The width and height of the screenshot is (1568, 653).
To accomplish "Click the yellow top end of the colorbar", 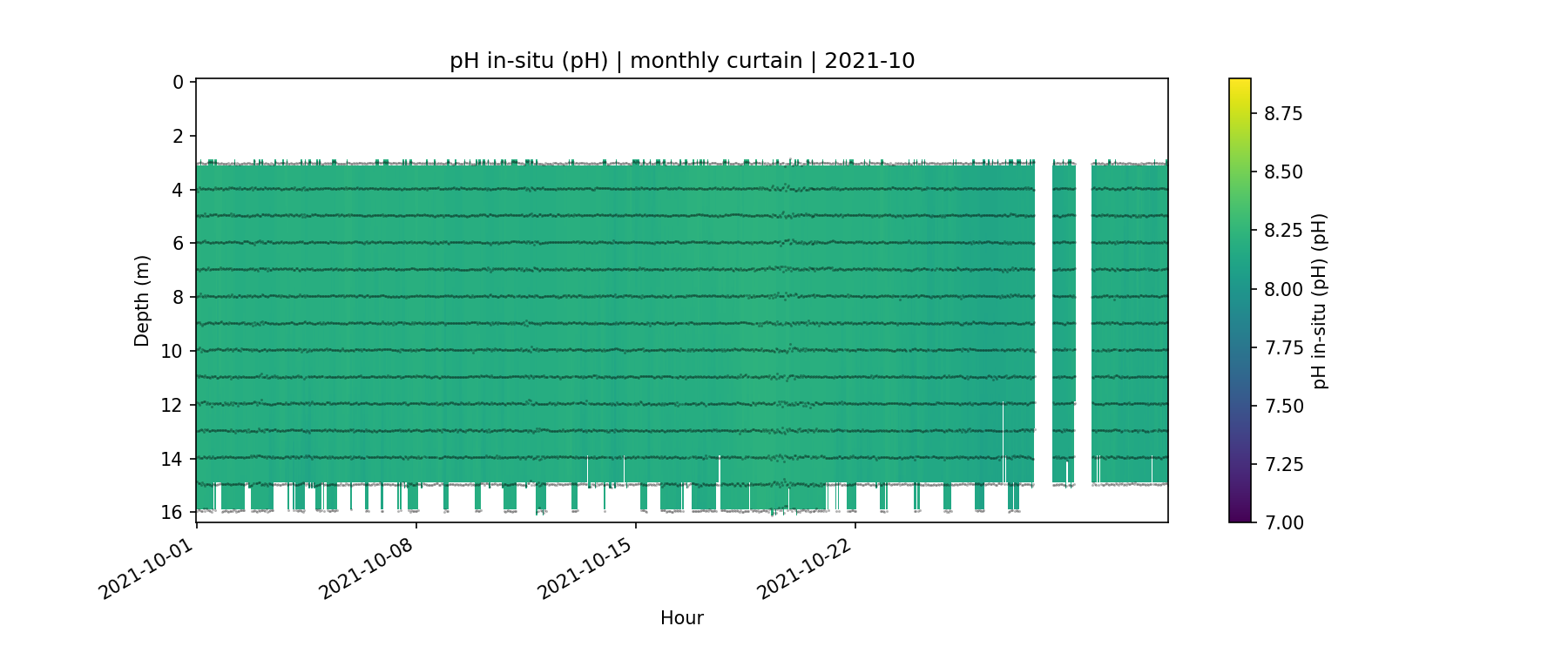I will 1240,84.
